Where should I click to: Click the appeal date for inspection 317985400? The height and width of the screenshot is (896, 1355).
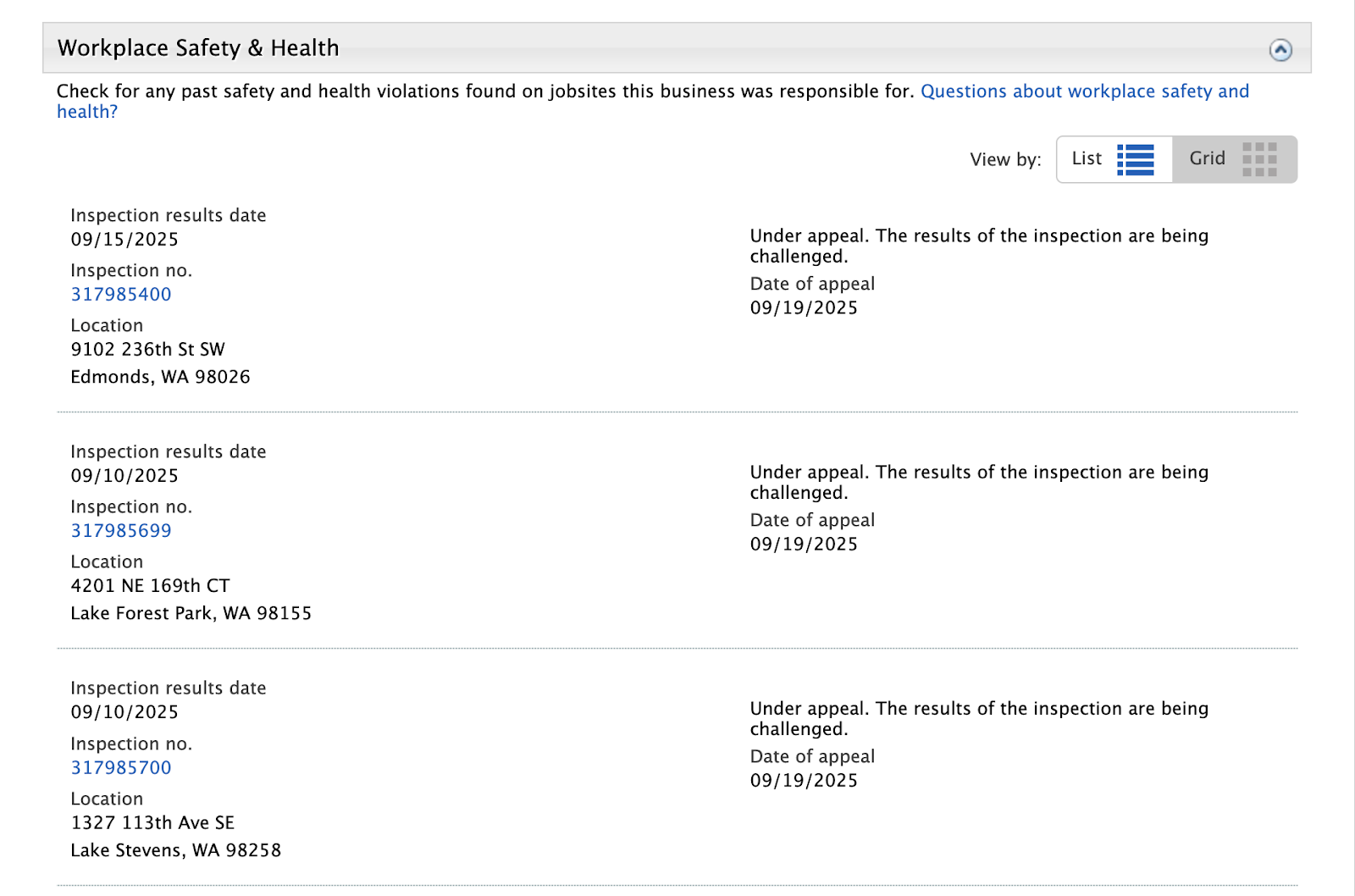(804, 308)
